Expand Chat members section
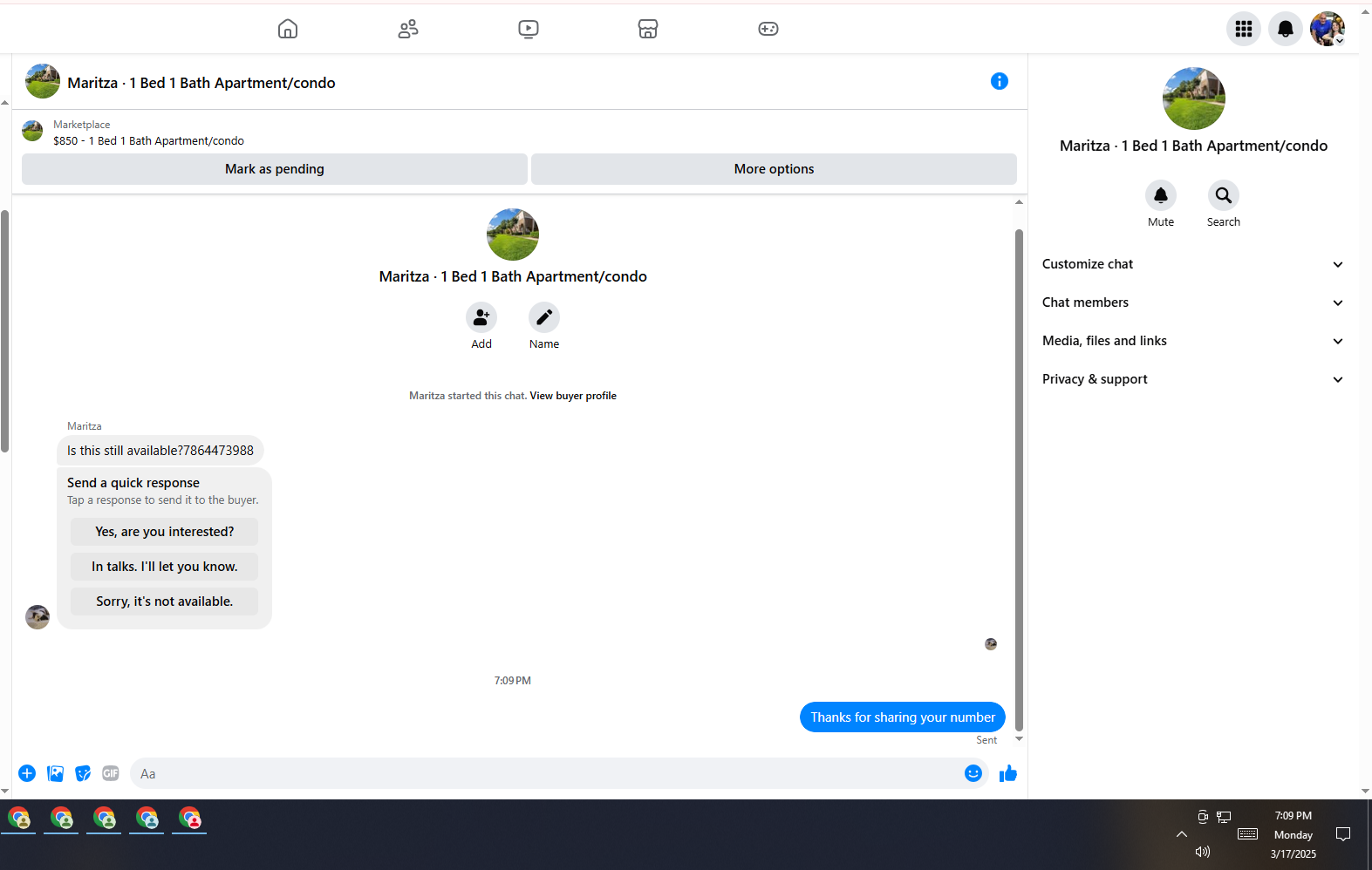The image size is (1372, 870). click(1193, 302)
